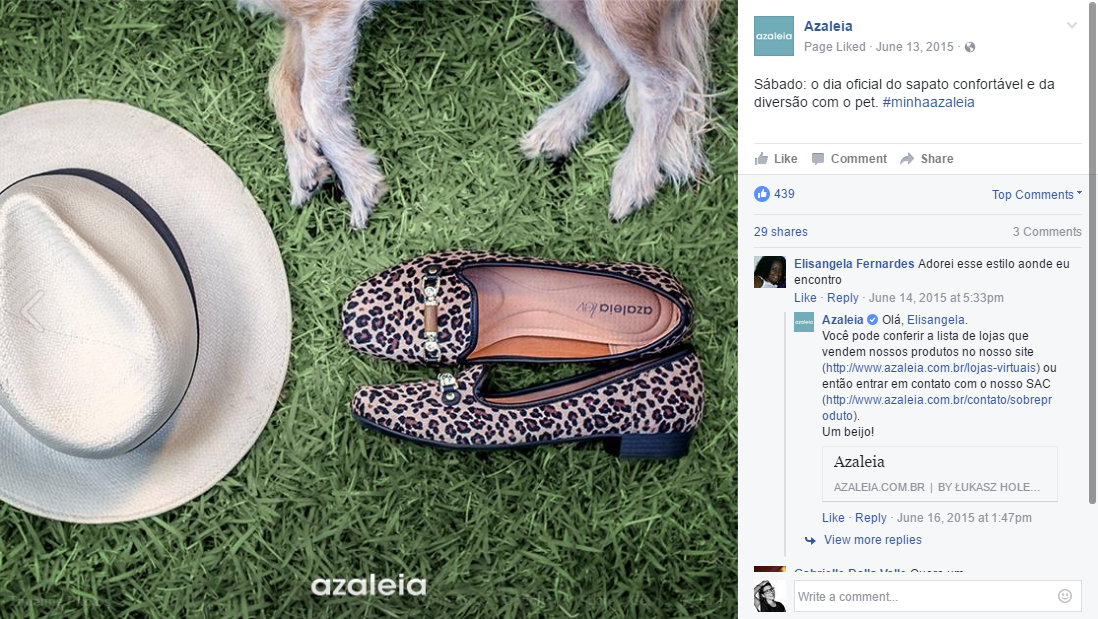Click the Like thumbs-up icon under post

coord(761,158)
